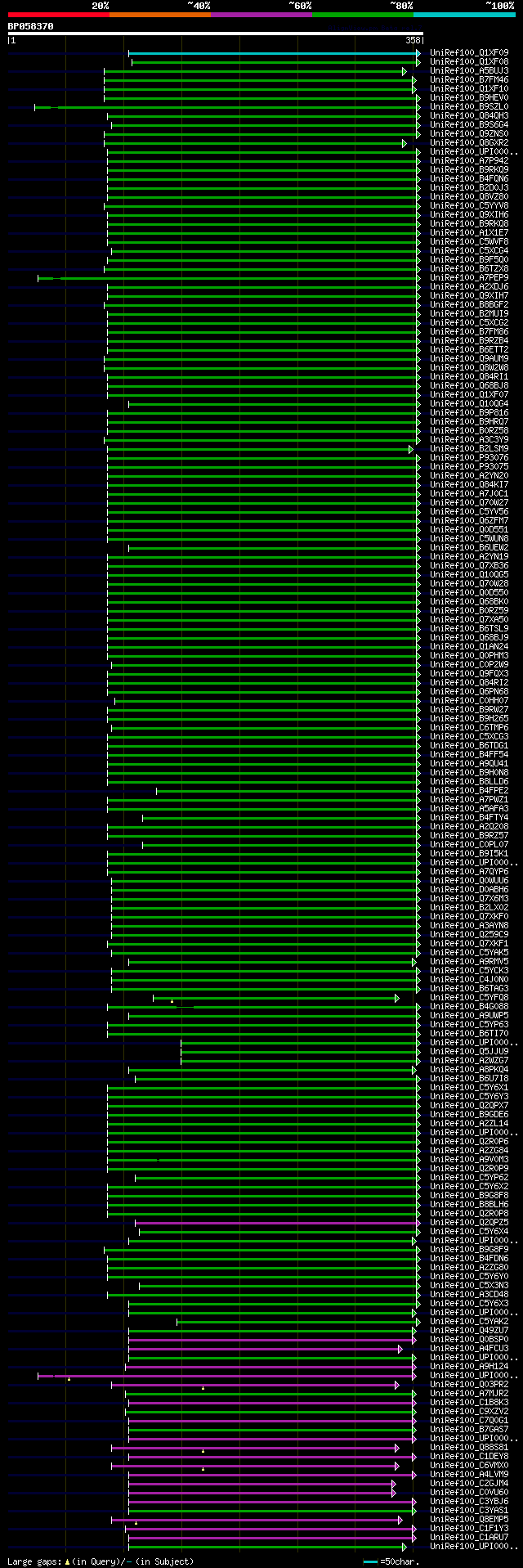The image size is (523, 1568).
Task: Open hit UniRef100_C2GJM4
Action: 469,1483
